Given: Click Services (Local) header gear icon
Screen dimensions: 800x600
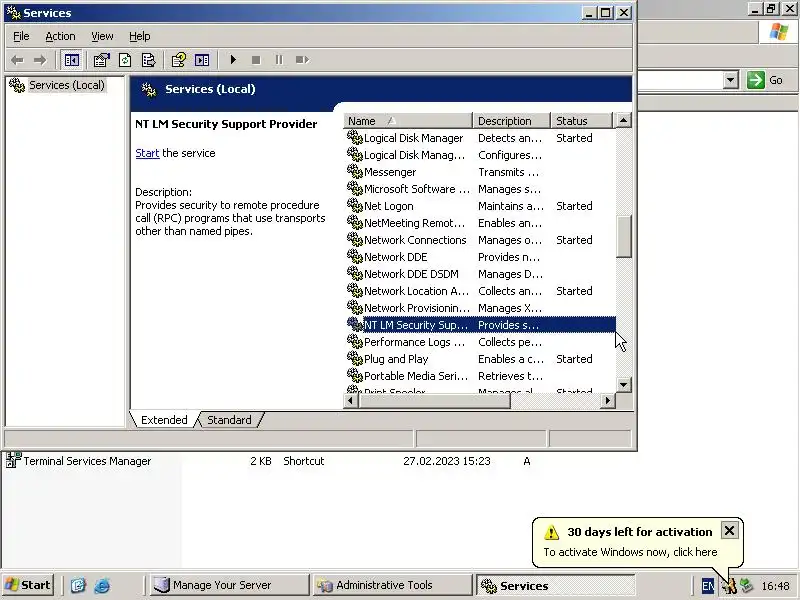Looking at the screenshot, I should (148, 89).
